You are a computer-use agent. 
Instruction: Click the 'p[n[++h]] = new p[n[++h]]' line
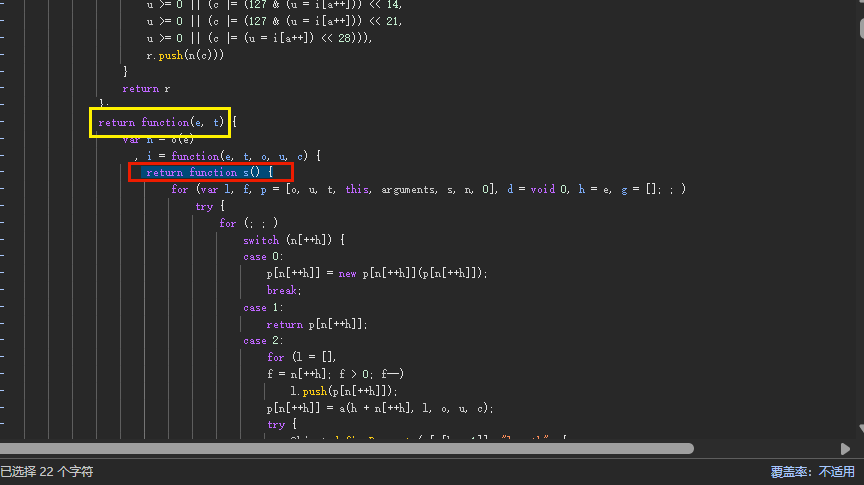click(377, 273)
